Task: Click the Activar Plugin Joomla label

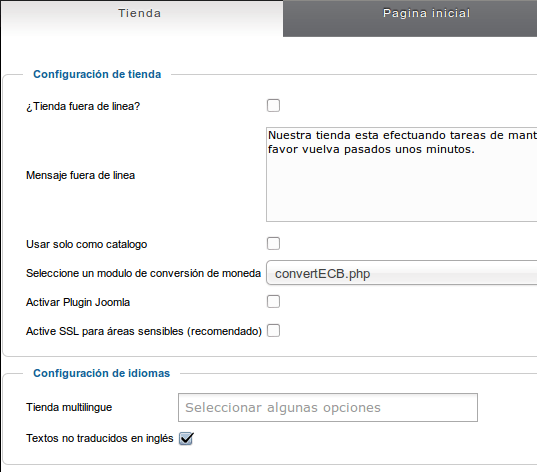Action: click(78, 302)
